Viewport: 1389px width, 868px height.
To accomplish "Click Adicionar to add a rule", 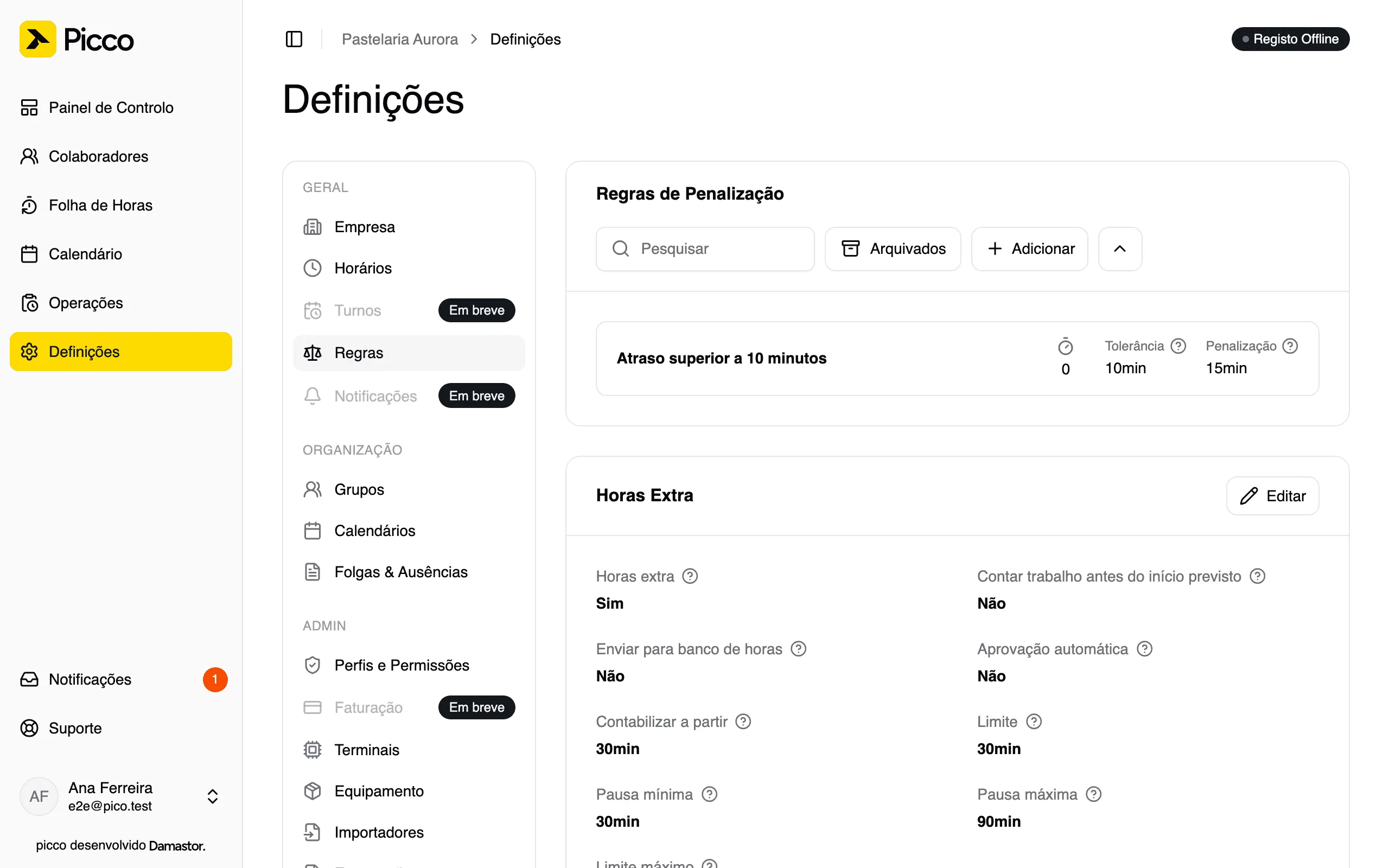I will point(1030,248).
